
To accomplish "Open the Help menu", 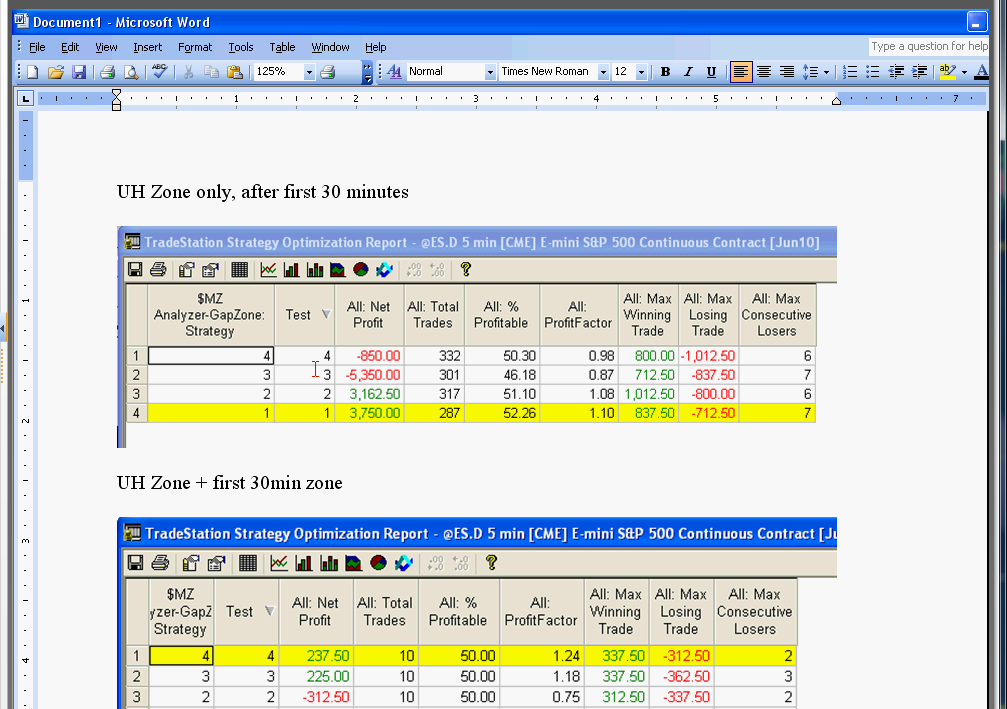I will pyautogui.click(x=376, y=47).
